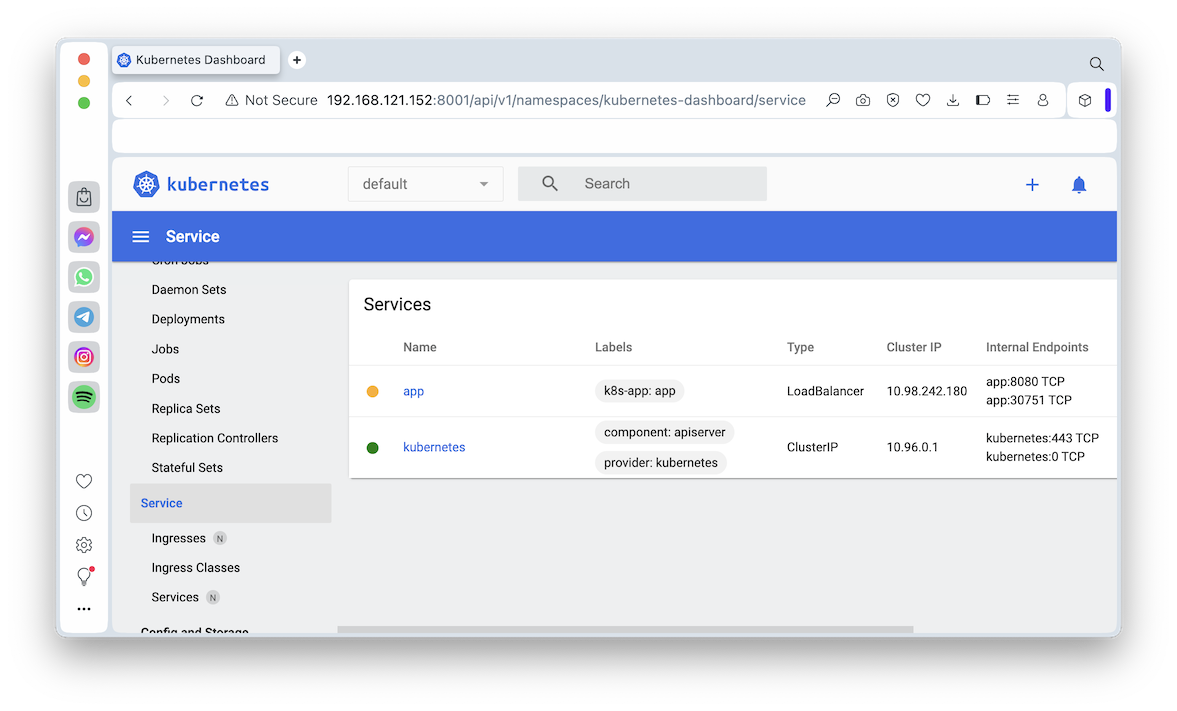Go forward in browser history
Screen dimensions: 1177x711
click(165, 101)
